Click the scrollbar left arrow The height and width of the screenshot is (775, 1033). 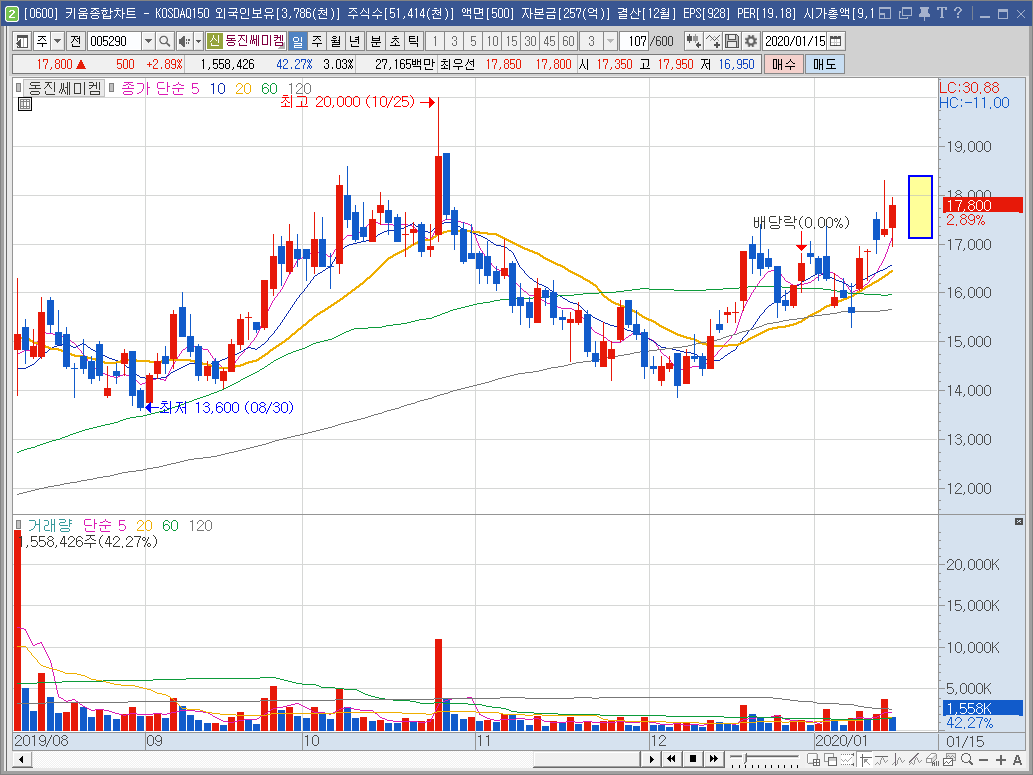tap(22, 760)
